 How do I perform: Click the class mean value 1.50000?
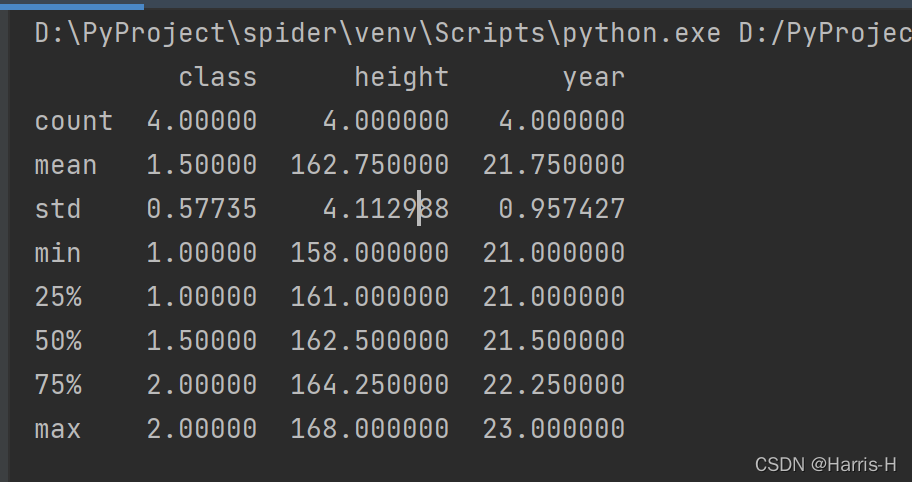pos(201,165)
